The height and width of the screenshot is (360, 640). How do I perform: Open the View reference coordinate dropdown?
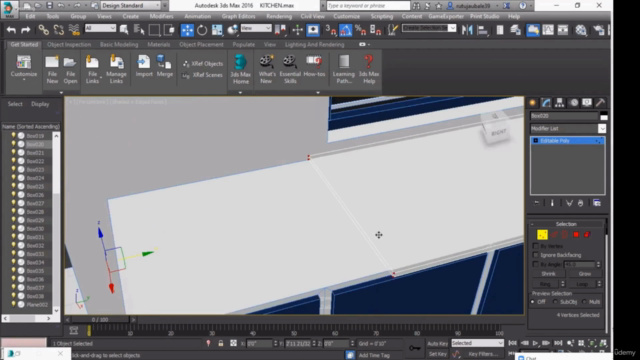tap(256, 28)
